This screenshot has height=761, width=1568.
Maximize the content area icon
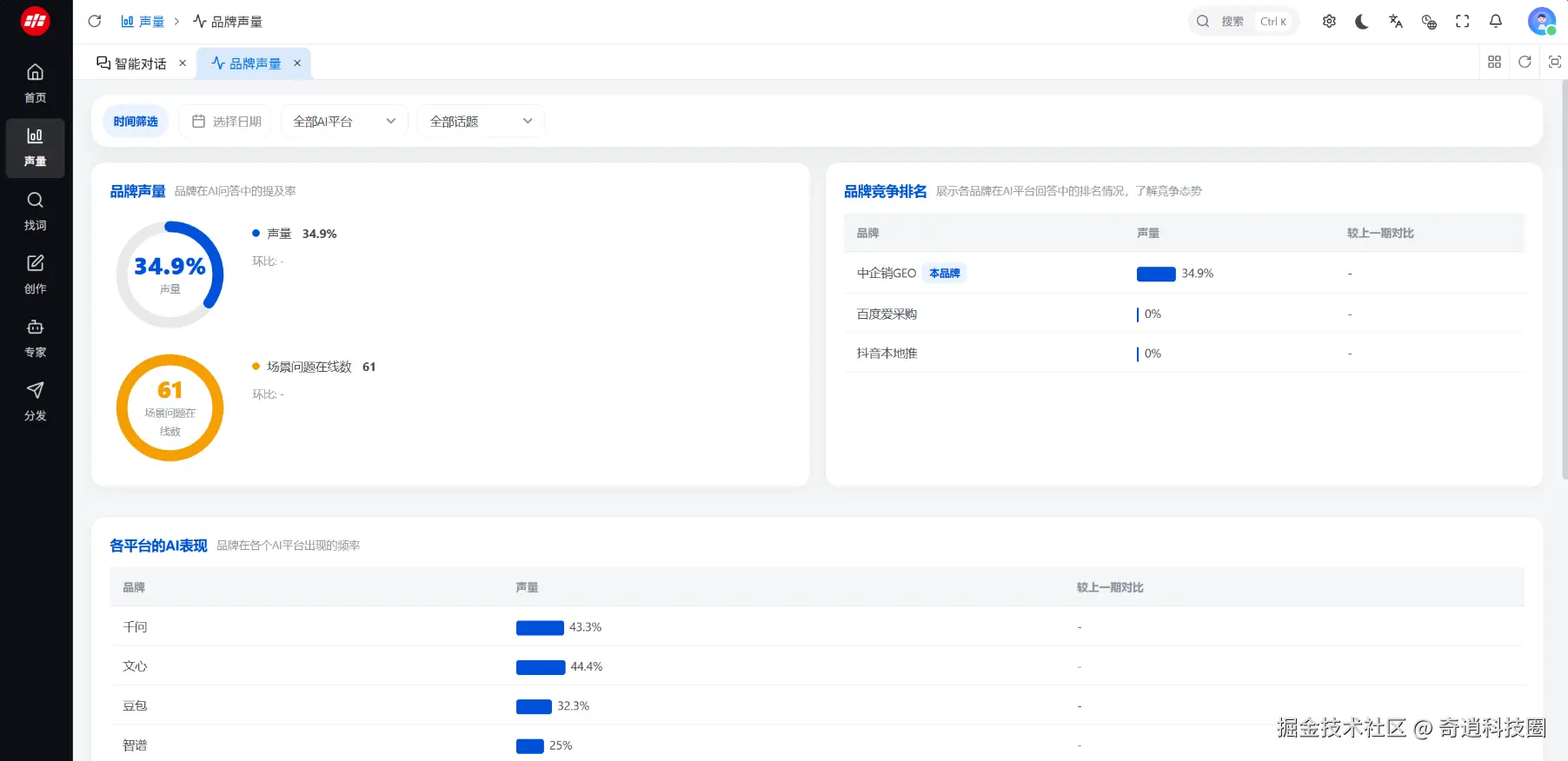[x=1555, y=62]
